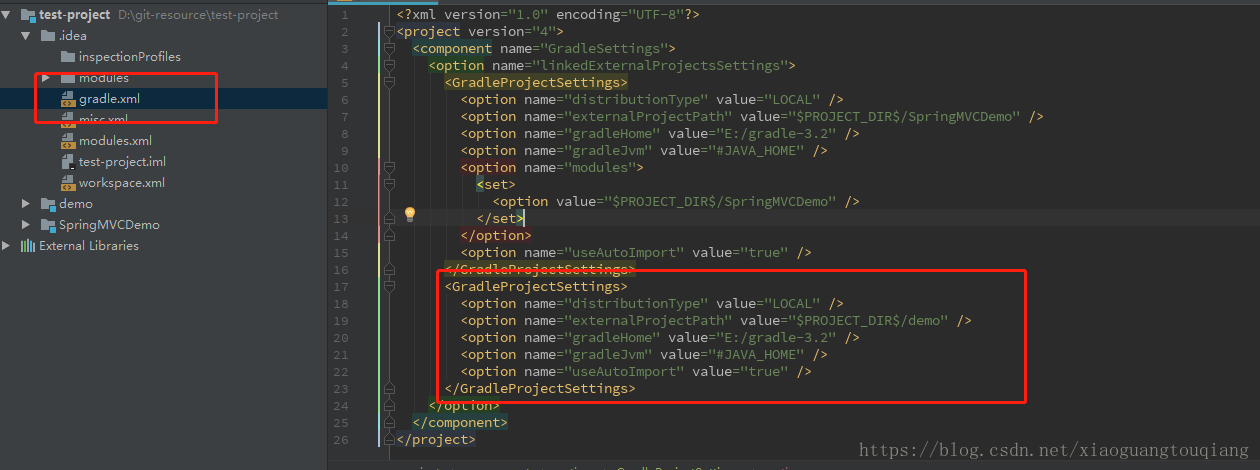Image resolution: width=1260 pixels, height=470 pixels.
Task: Click the workspace.xml file icon
Action: 68,183
